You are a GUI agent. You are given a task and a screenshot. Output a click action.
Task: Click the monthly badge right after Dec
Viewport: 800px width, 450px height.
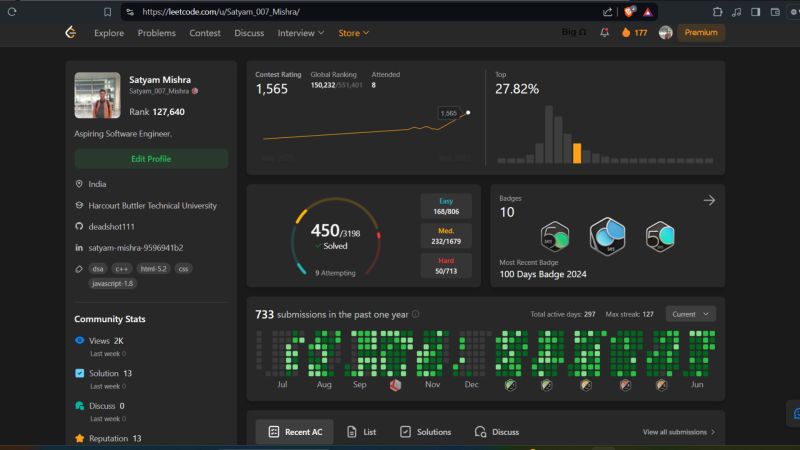pyautogui.click(x=510, y=385)
